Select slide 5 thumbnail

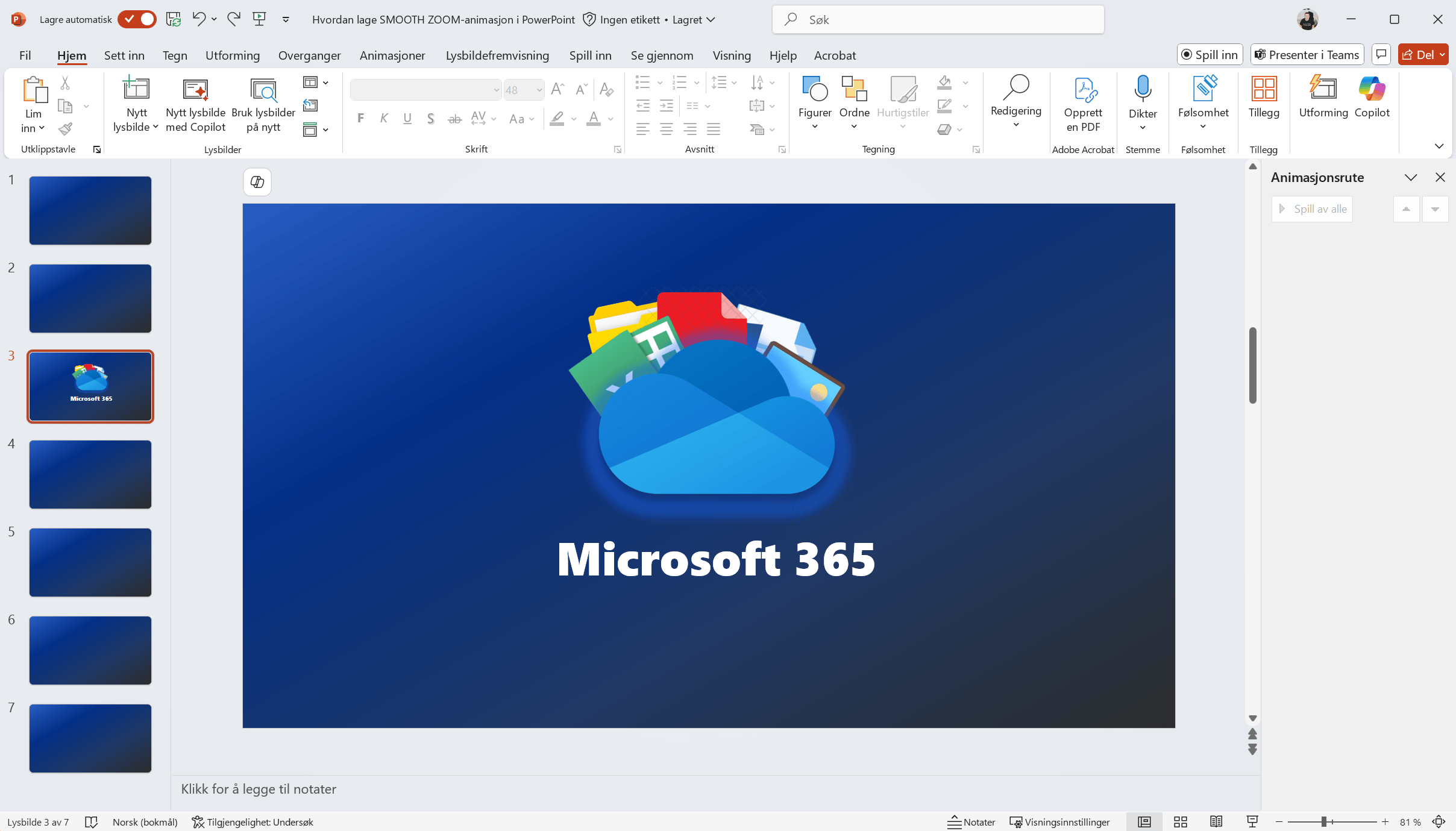[90, 562]
